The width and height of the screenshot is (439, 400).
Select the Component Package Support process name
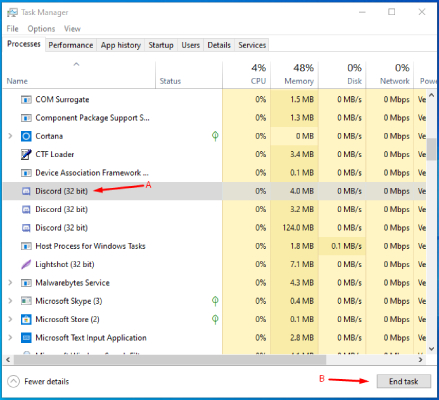pos(92,118)
